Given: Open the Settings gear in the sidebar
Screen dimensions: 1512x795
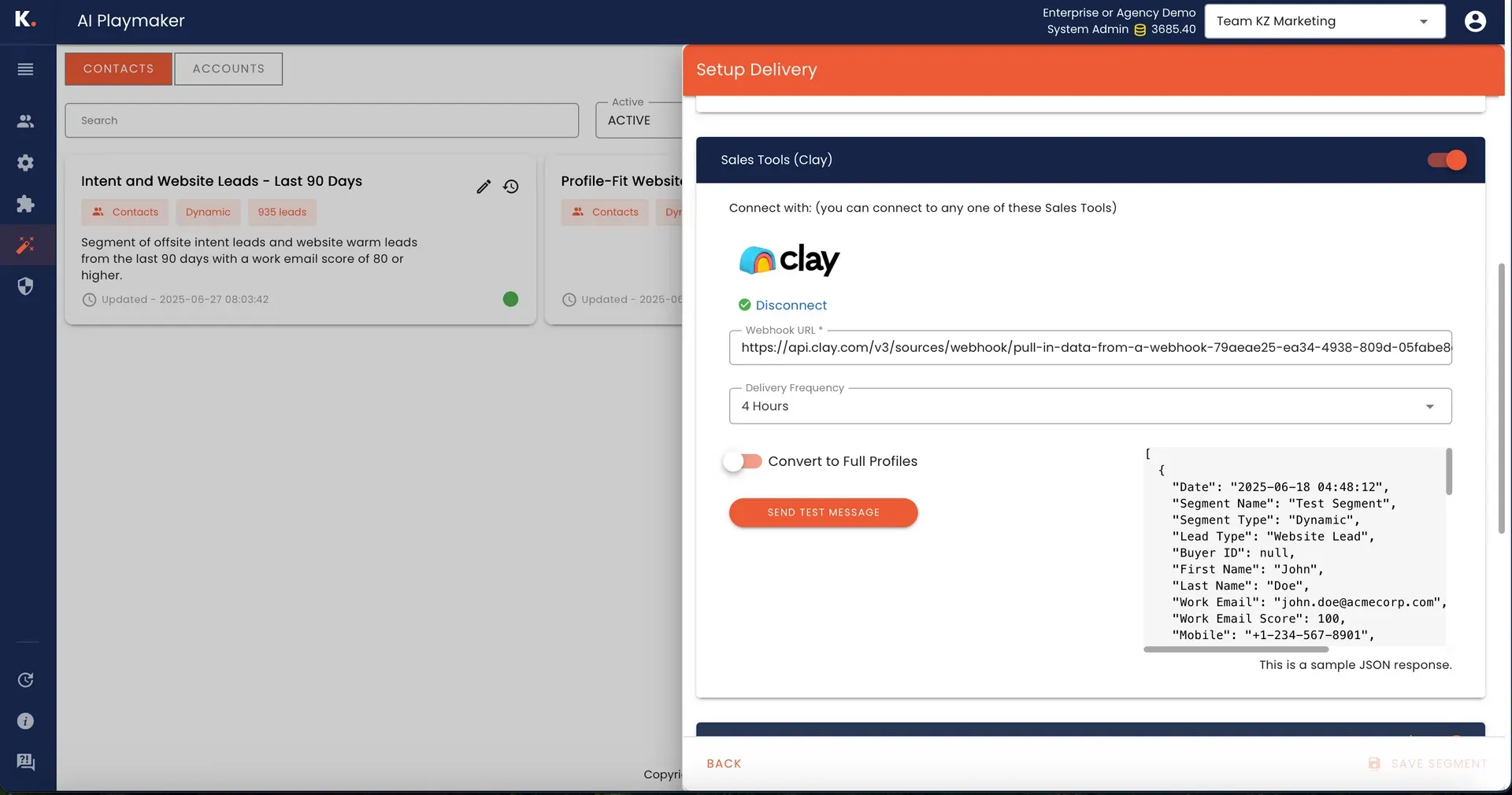Looking at the screenshot, I should pos(25,163).
